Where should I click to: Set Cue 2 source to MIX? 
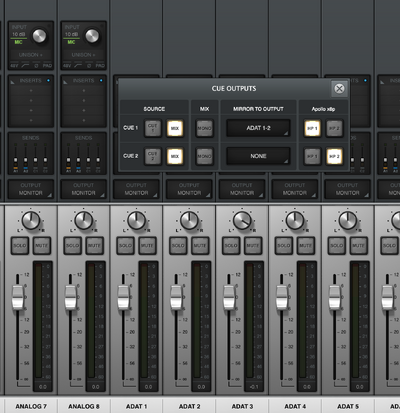click(x=175, y=156)
